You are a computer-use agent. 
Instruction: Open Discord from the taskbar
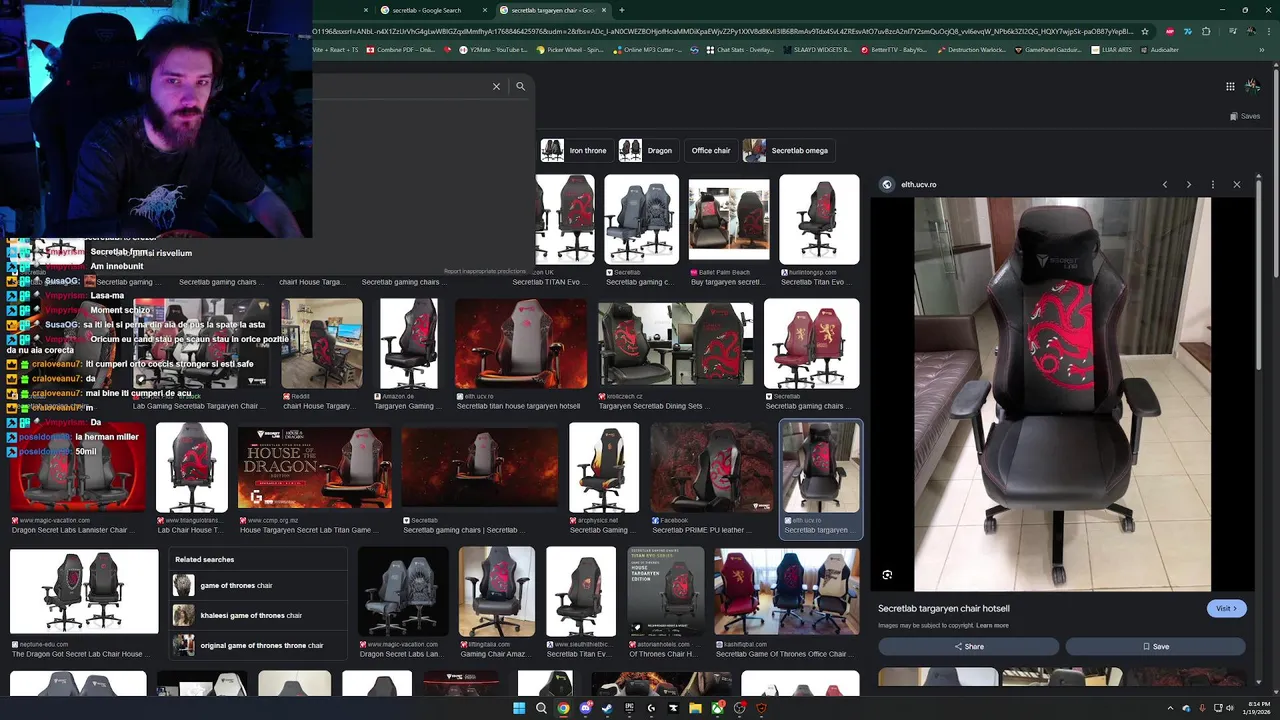585,708
